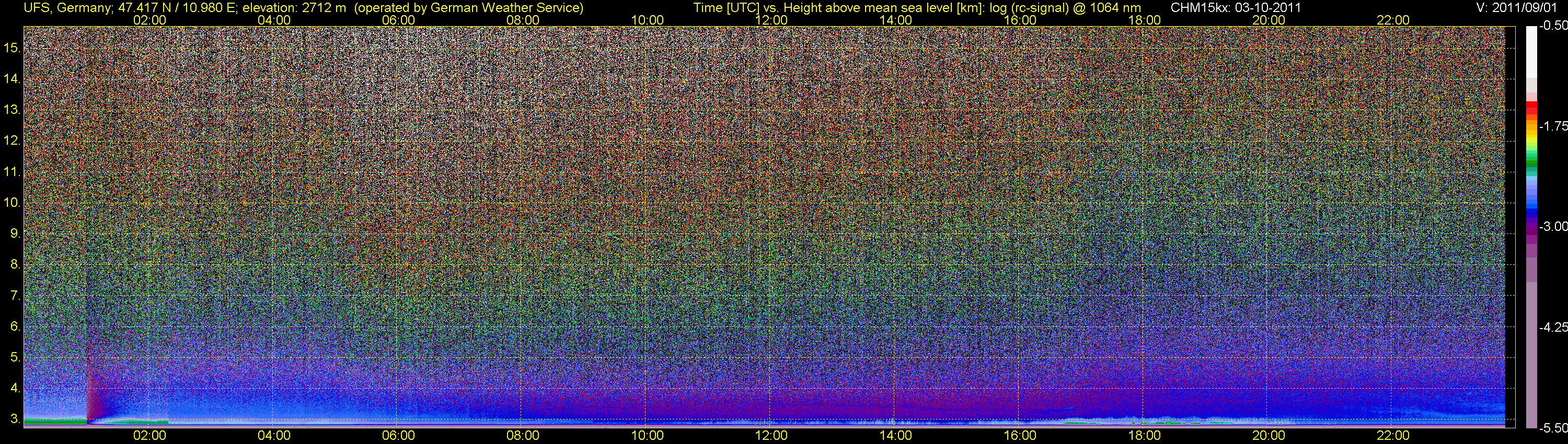Screen dimensions: 1568x444
Task: Click the 06:00 label on the bottom time axis
Action: 398,436
